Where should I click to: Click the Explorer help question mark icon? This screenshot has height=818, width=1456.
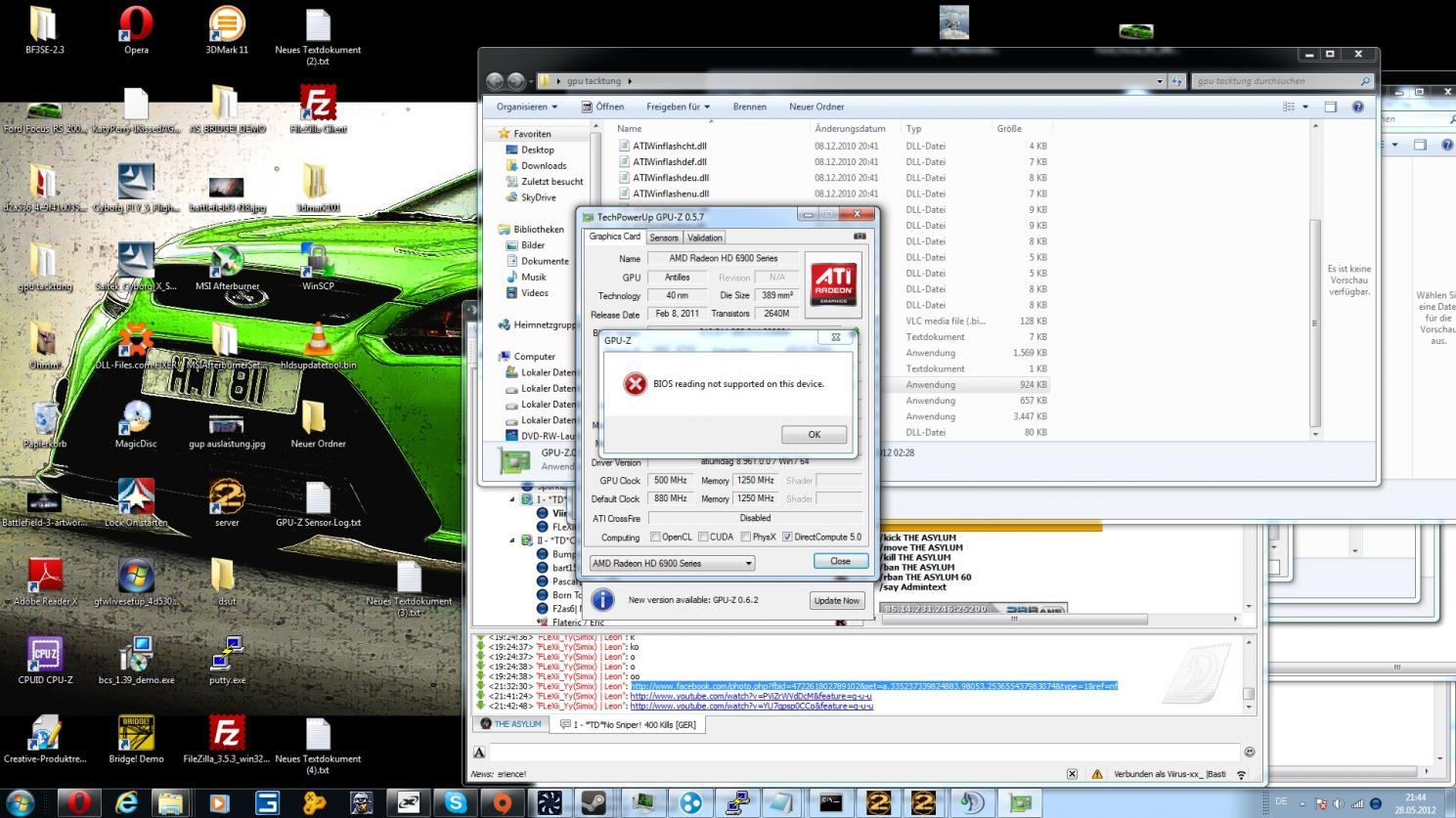point(1357,107)
